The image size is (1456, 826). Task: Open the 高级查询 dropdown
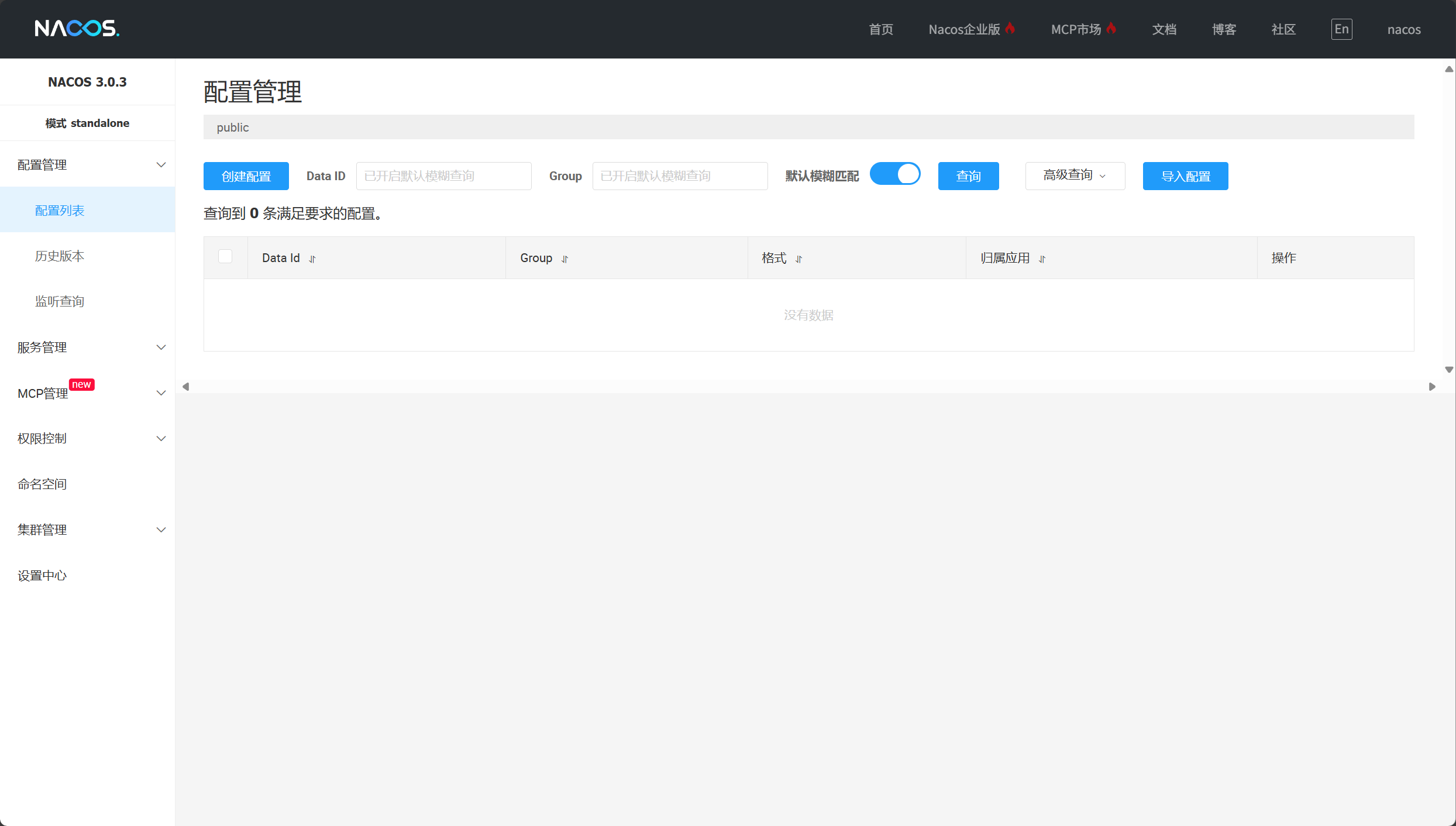[1075, 175]
